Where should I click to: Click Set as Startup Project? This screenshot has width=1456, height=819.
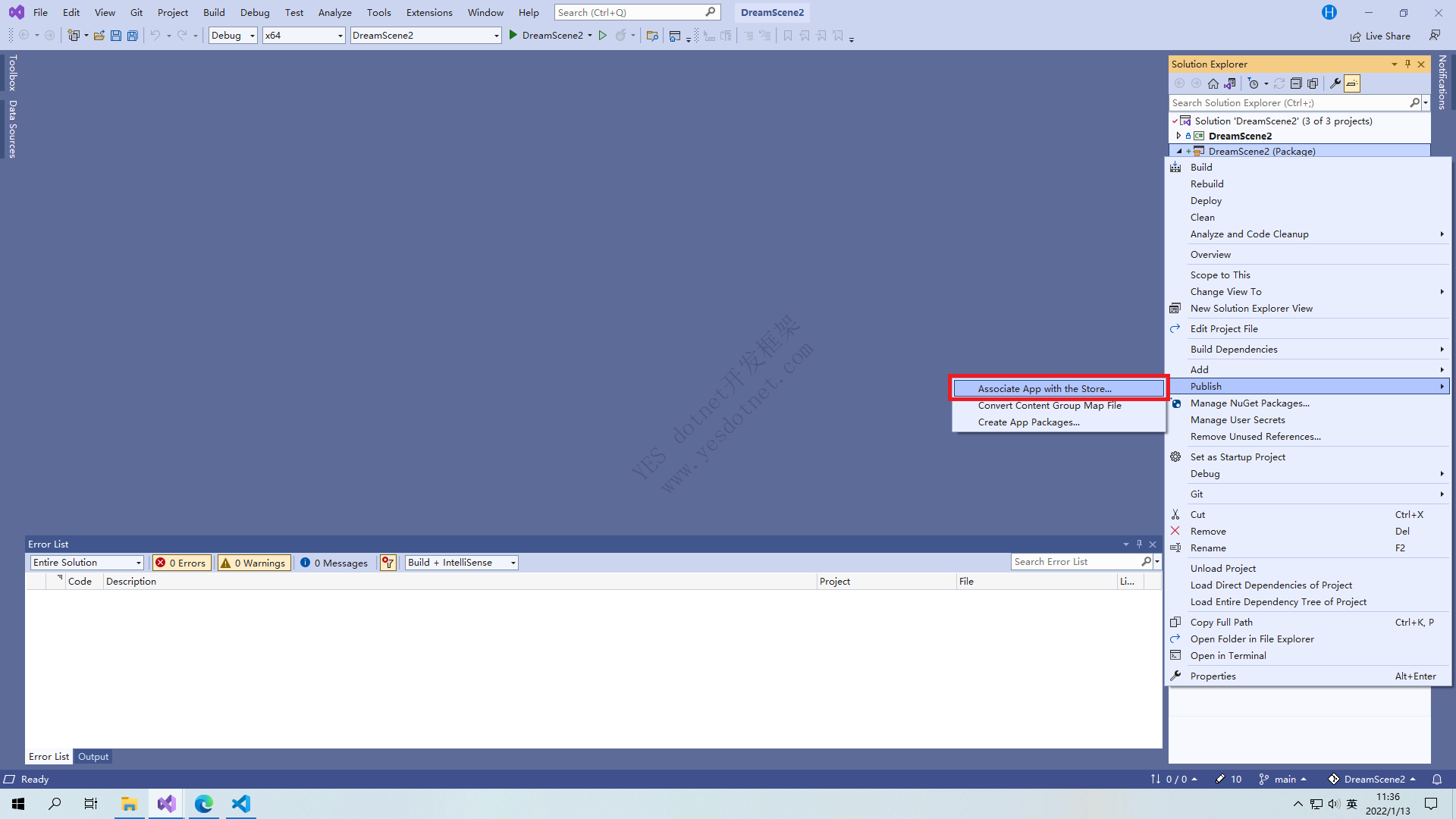tap(1309, 457)
